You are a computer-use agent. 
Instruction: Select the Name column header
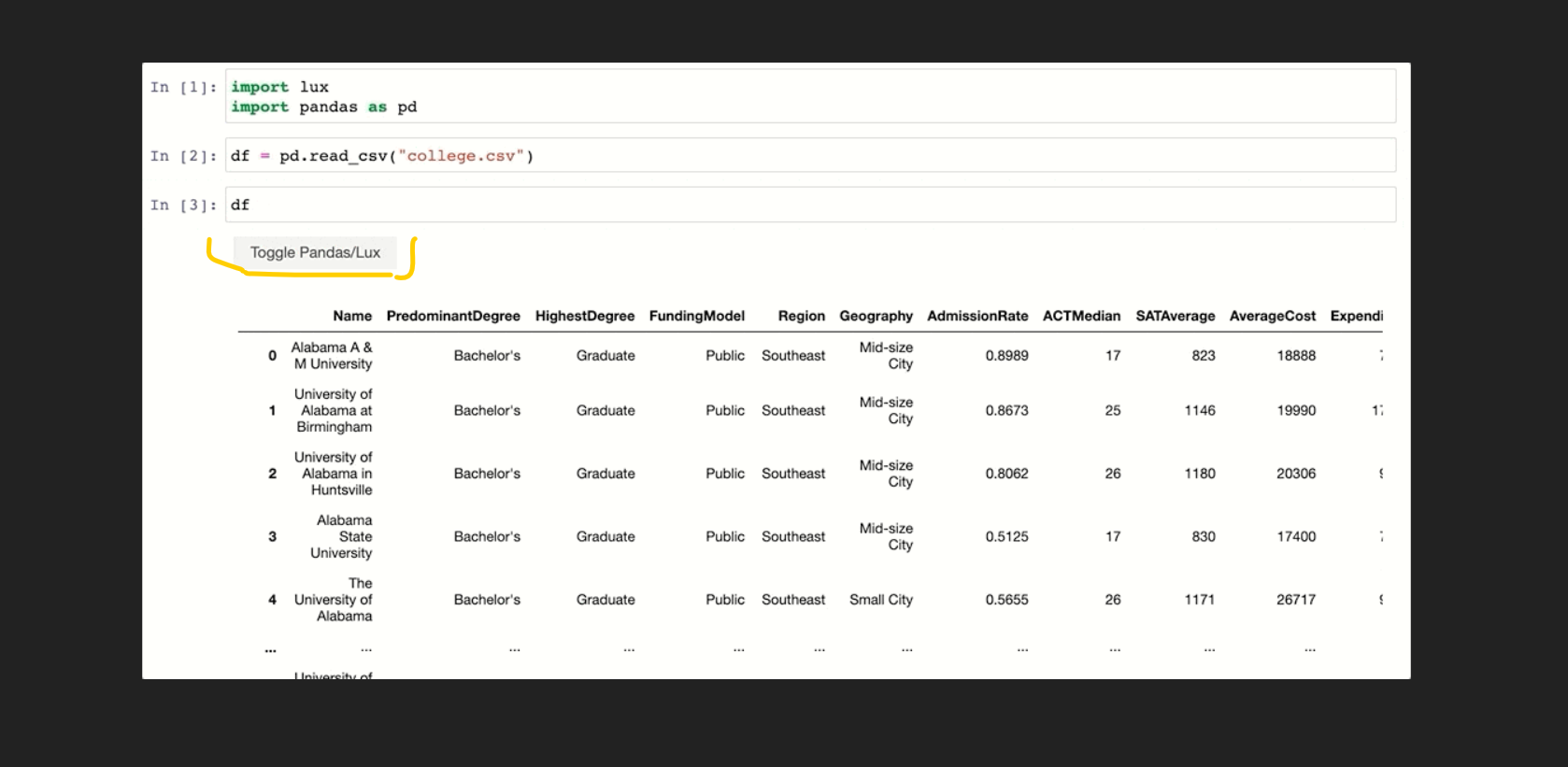[x=352, y=316]
